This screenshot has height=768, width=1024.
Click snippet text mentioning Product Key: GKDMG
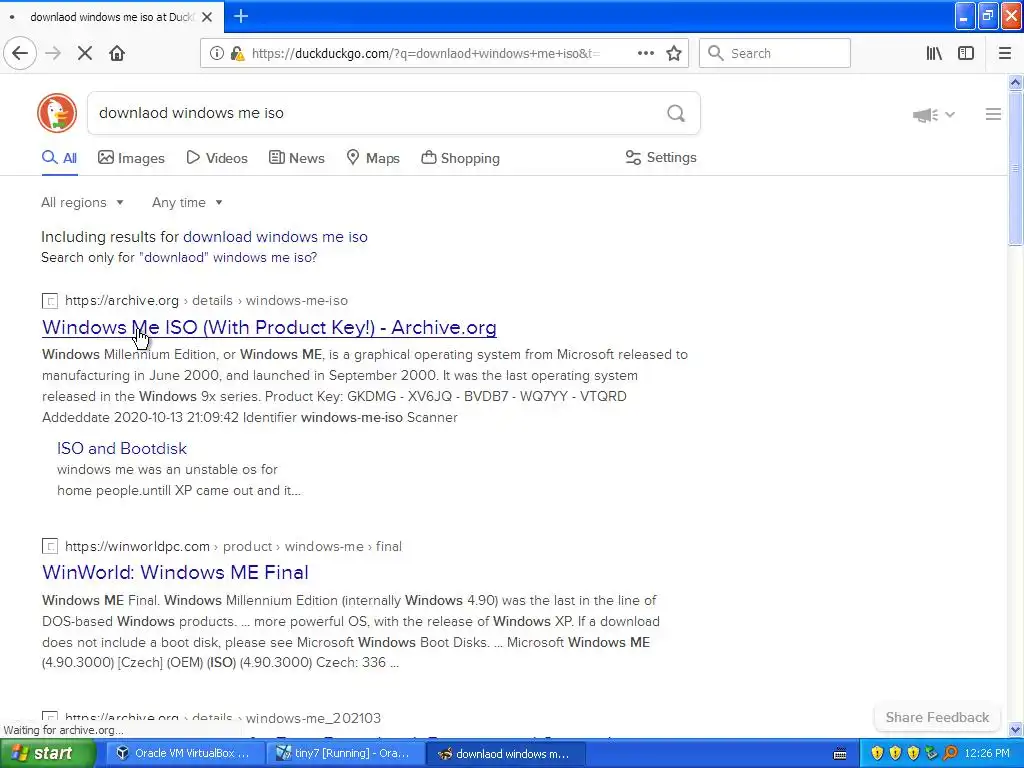click(x=445, y=396)
